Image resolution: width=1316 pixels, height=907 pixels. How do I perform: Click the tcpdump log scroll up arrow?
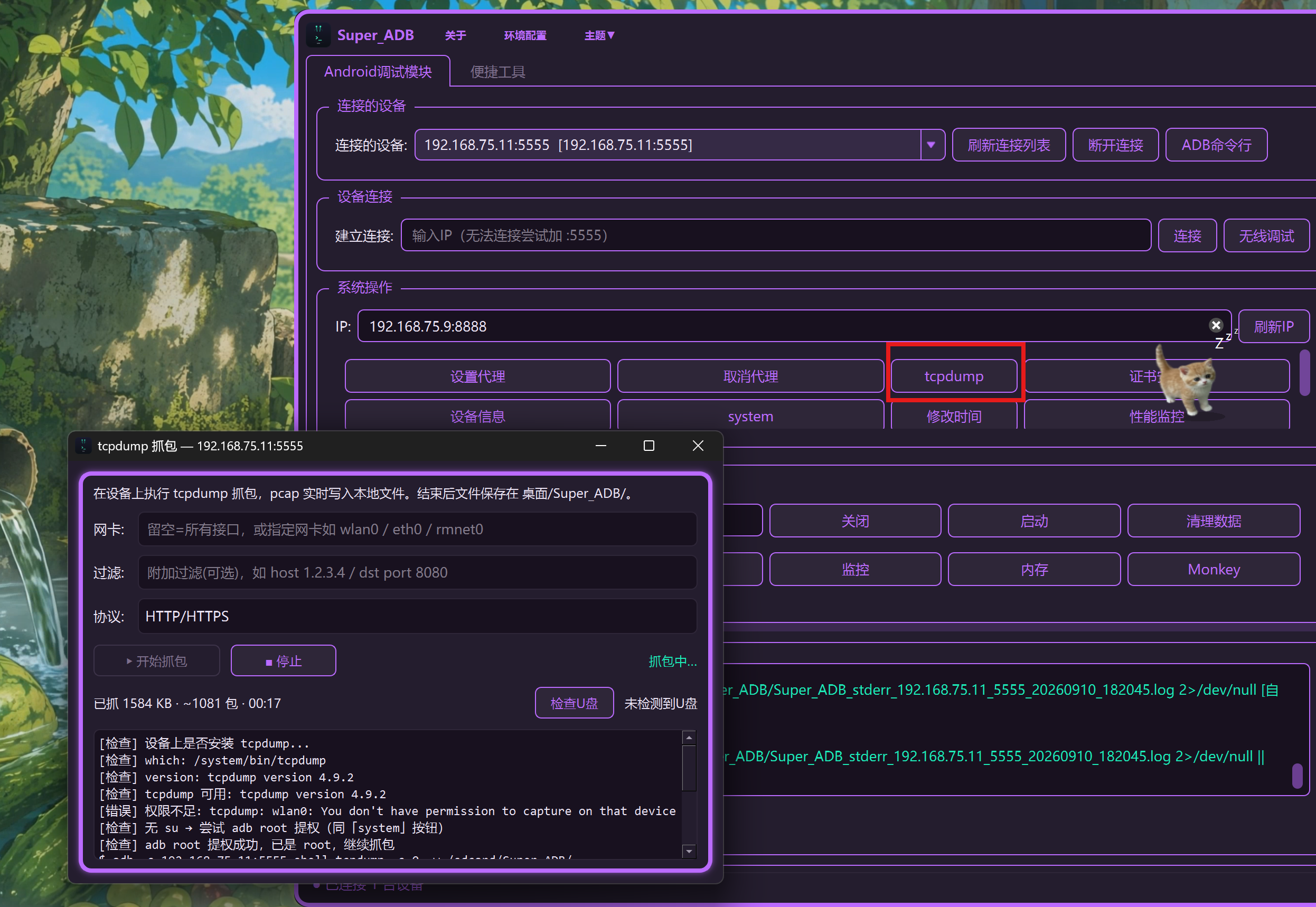[x=689, y=738]
